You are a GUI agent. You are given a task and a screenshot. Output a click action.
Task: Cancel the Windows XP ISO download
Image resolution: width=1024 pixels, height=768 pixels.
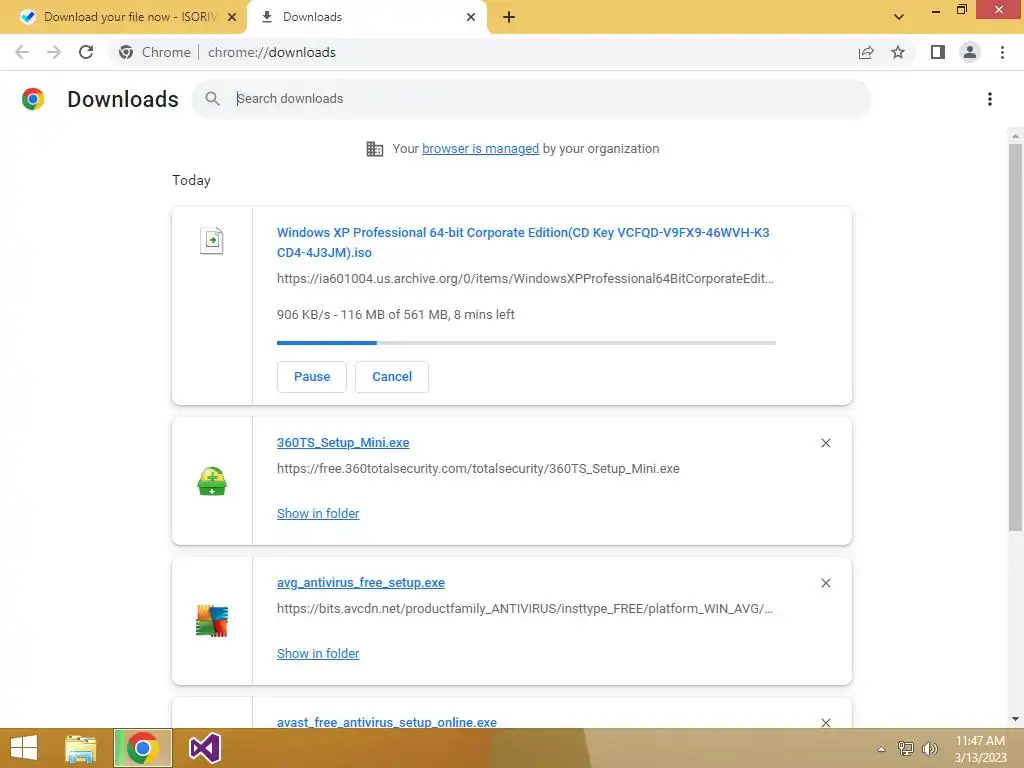(x=392, y=377)
